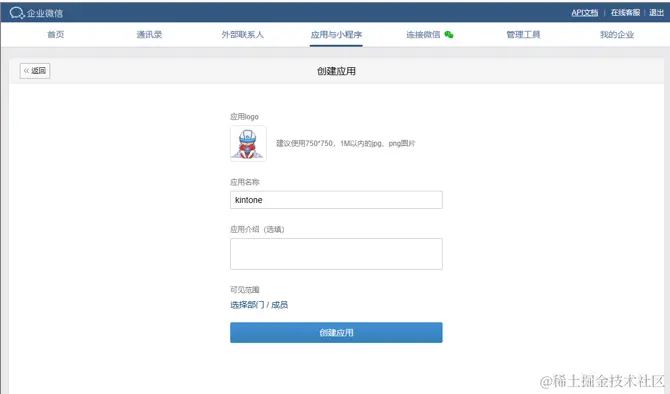The height and width of the screenshot is (394, 670).
Task: Open the API文档 link
Action: [585, 13]
